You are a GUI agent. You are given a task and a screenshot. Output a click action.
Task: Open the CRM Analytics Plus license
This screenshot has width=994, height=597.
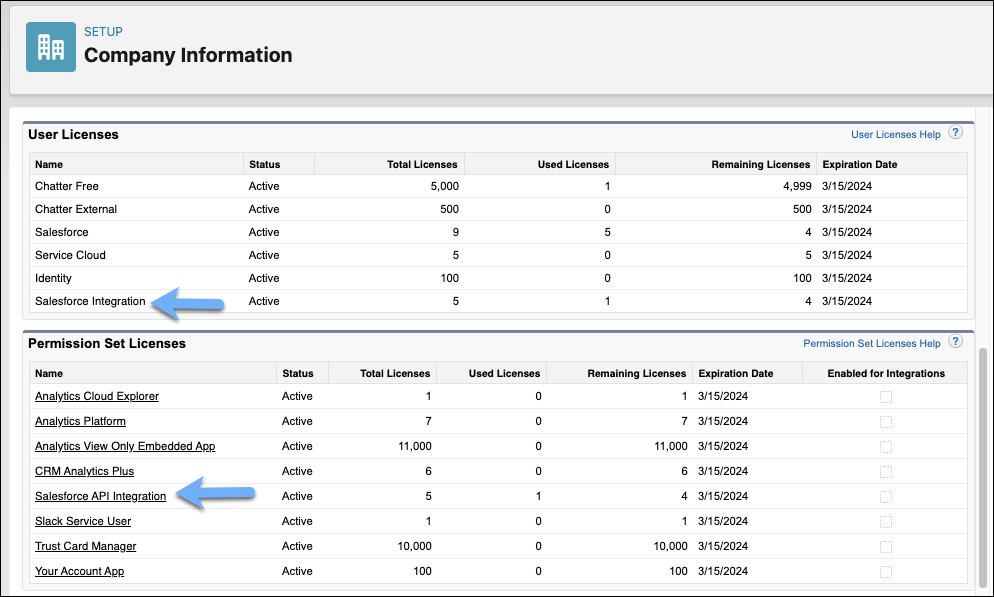[84, 472]
